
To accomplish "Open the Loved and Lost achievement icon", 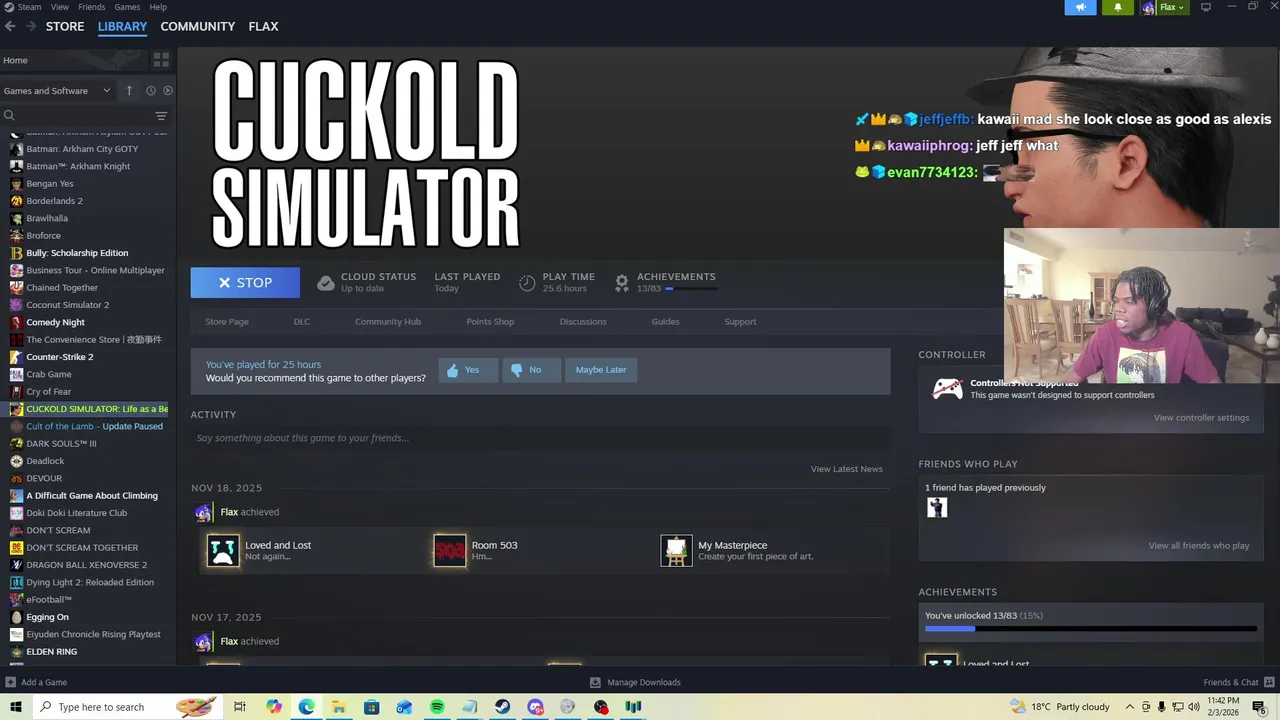I will 223,550.
